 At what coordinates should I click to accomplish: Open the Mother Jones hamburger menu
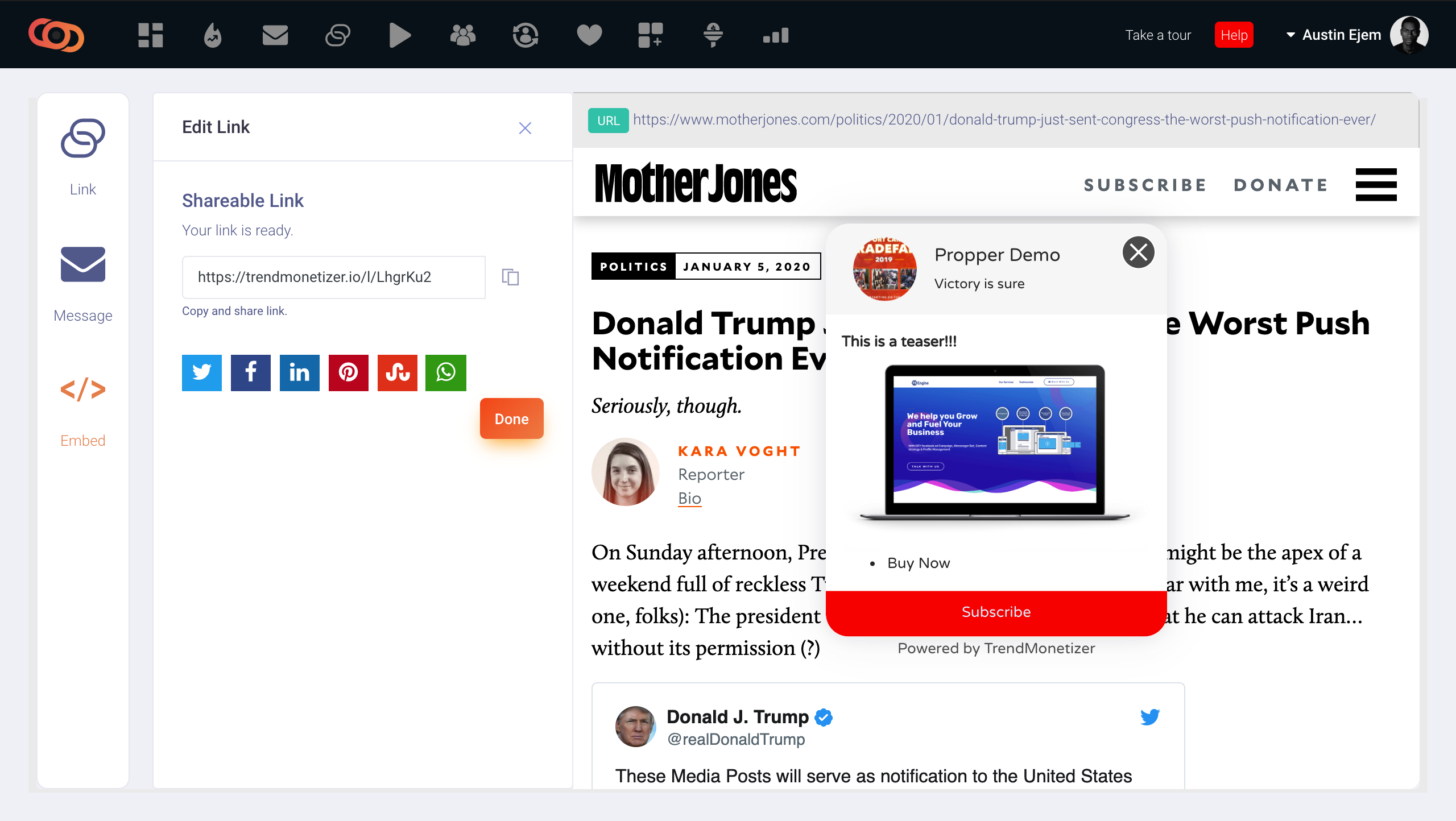[x=1376, y=185]
